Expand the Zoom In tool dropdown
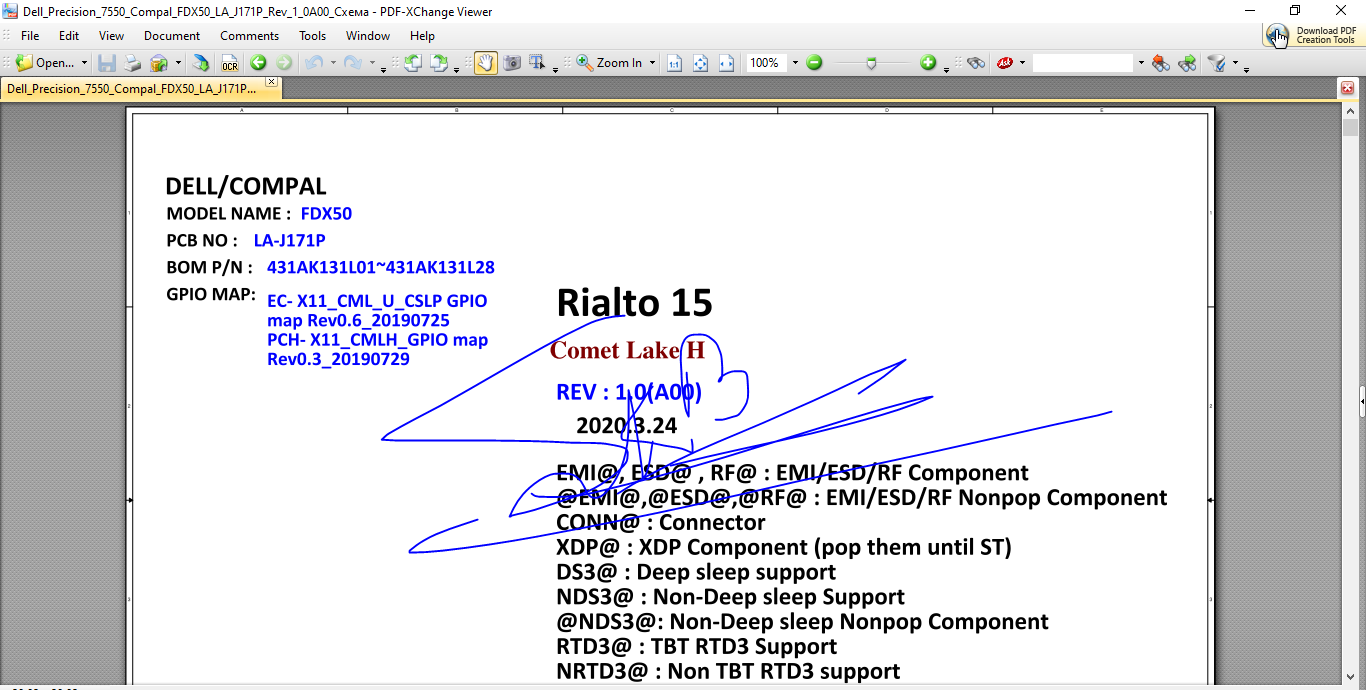1366x690 pixels. 652,63
